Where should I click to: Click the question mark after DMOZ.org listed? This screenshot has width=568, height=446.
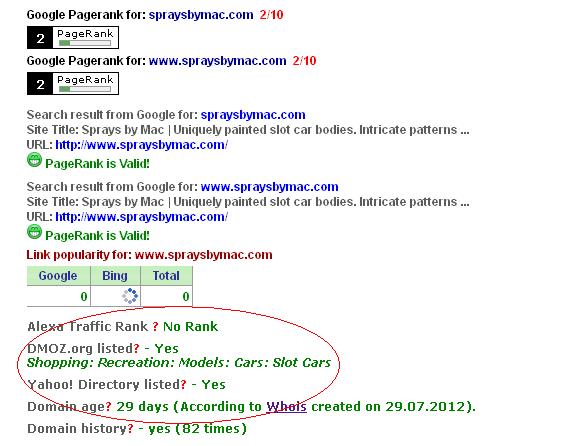(137, 349)
